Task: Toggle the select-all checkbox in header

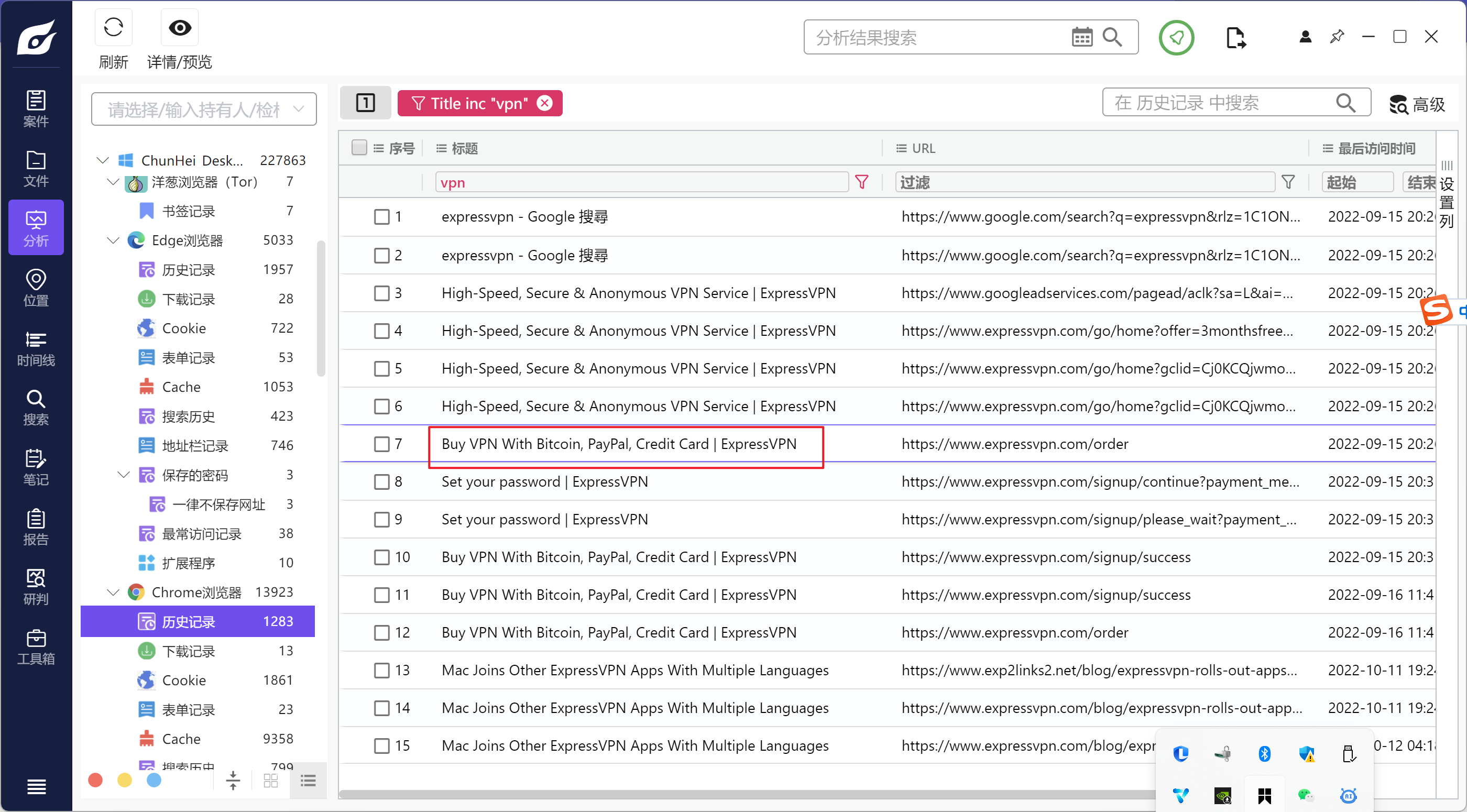Action: point(359,148)
